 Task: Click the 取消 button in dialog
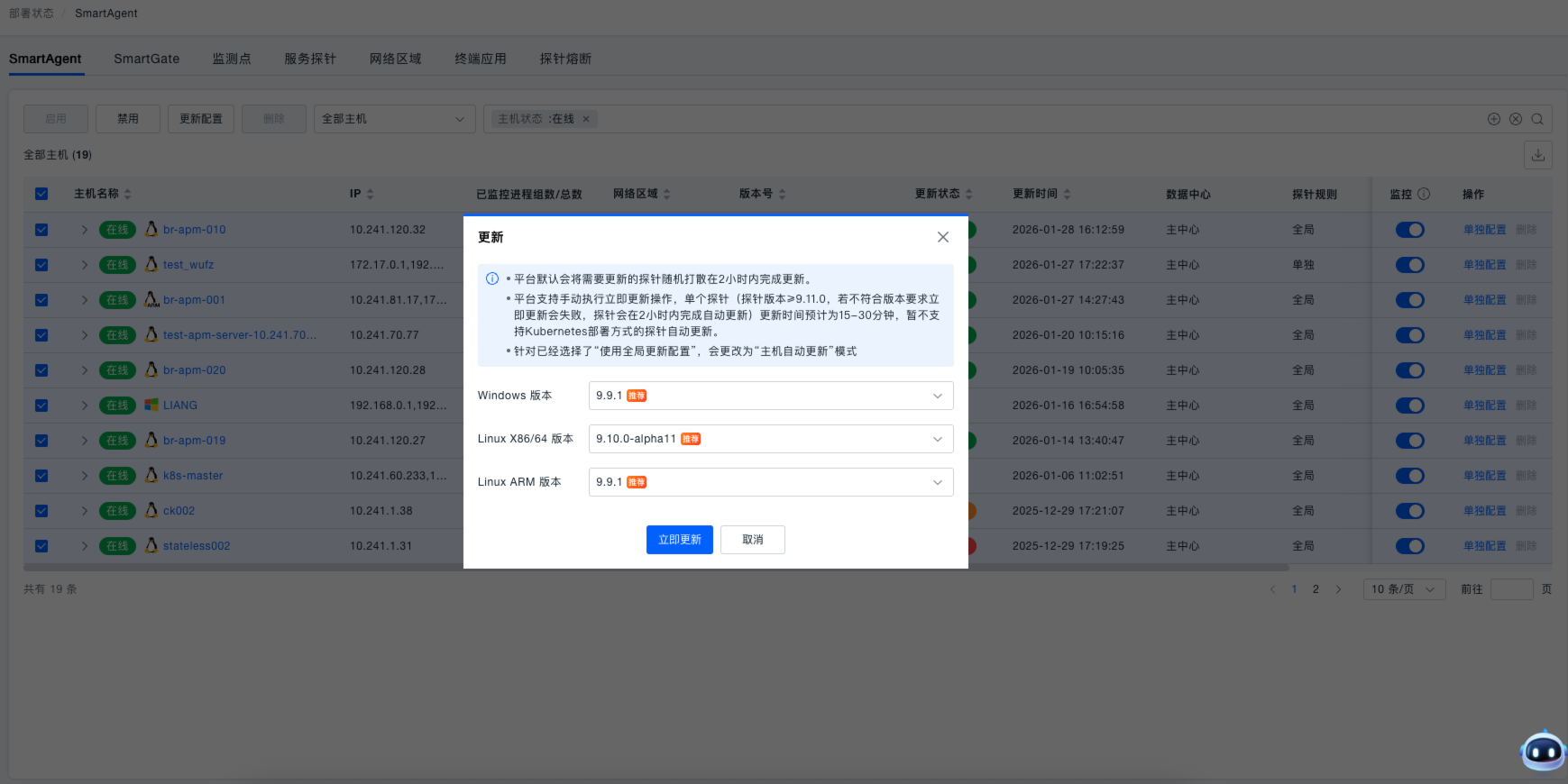coord(752,540)
